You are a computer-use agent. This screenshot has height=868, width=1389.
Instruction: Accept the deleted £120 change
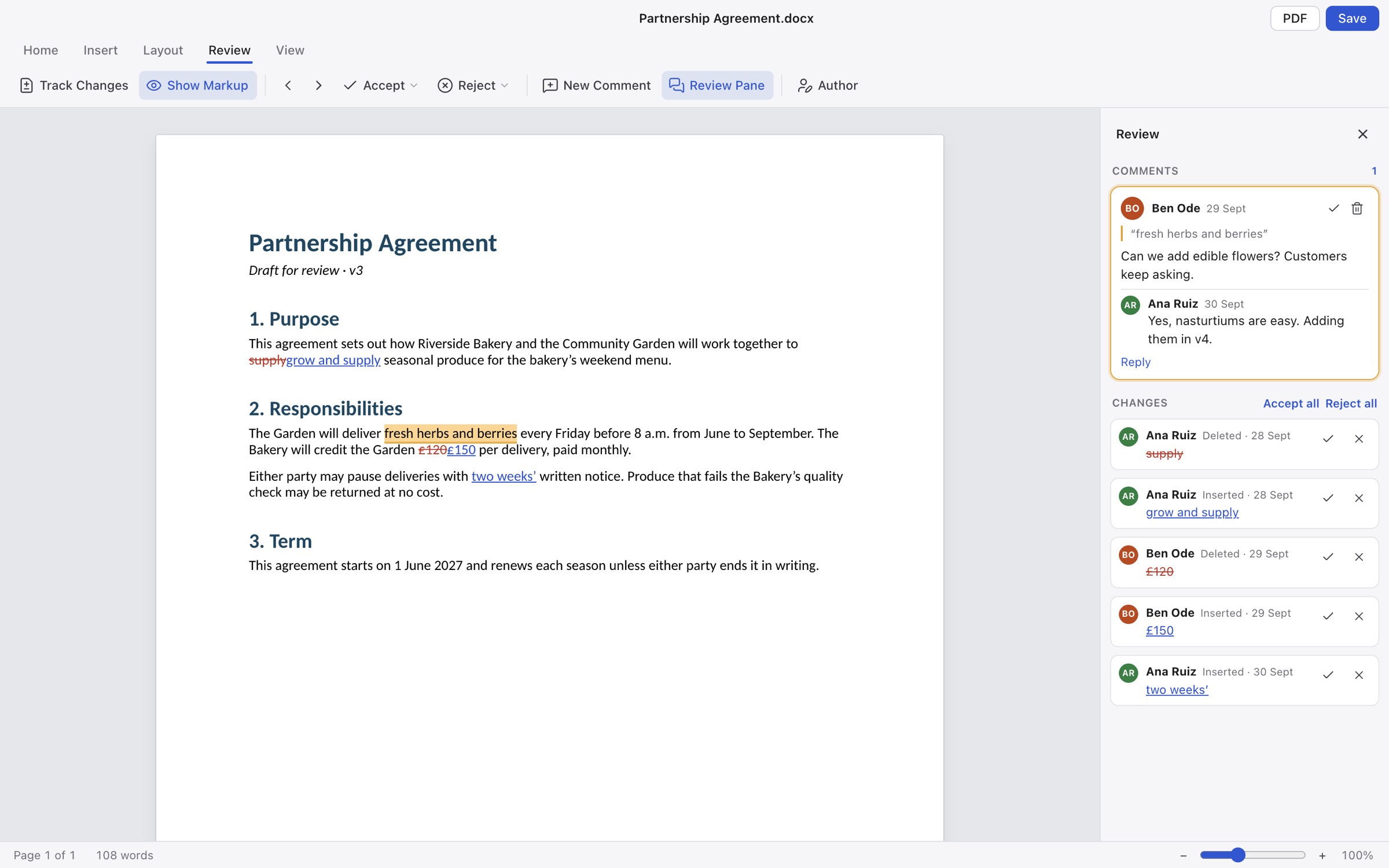[x=1328, y=557]
